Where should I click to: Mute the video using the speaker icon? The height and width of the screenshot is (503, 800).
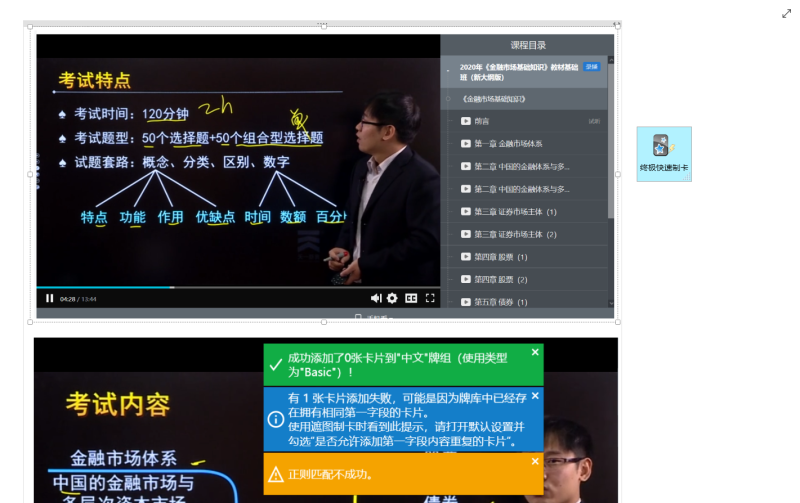click(x=377, y=298)
